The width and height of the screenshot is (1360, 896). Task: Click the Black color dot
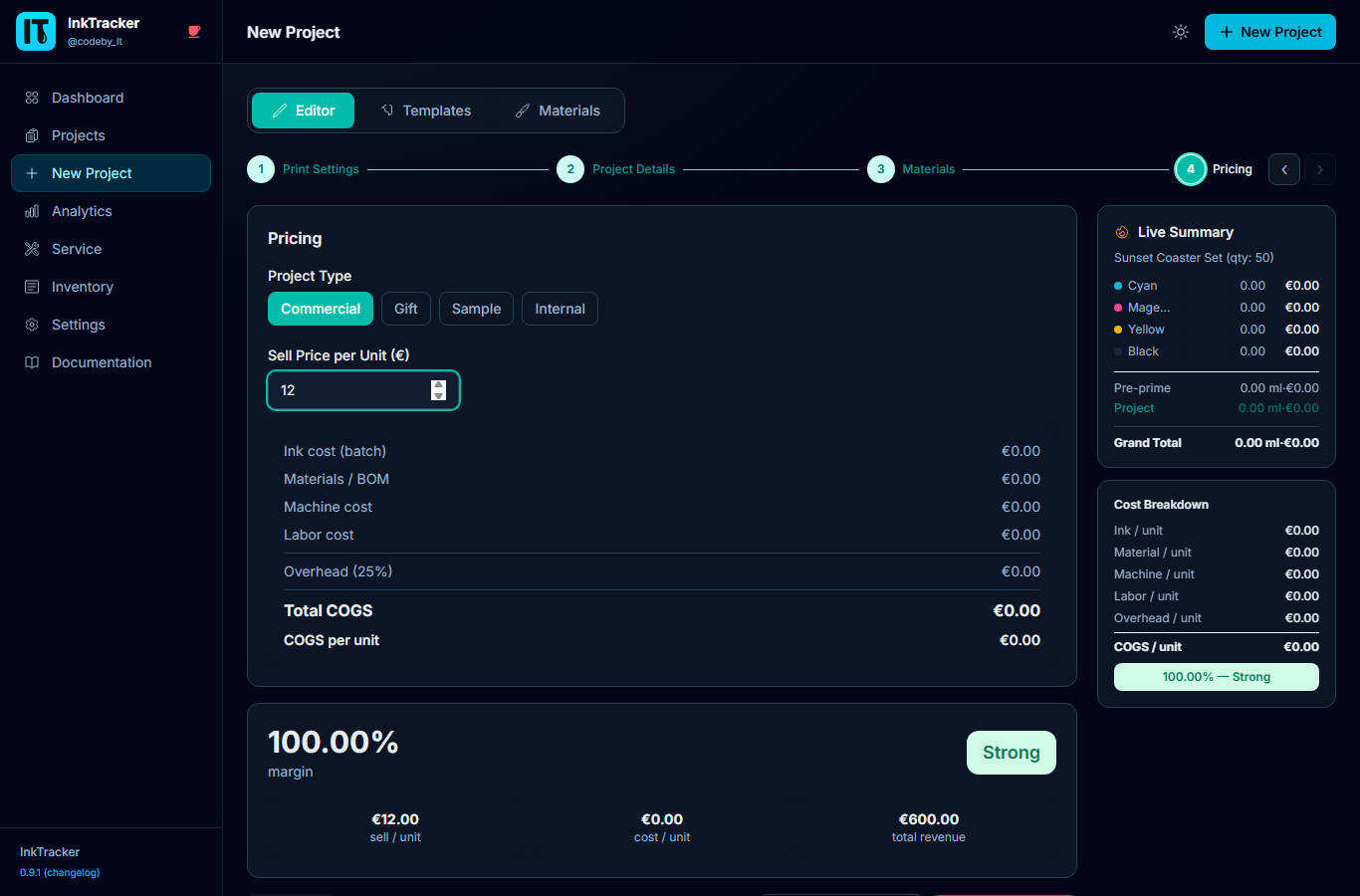click(x=1118, y=351)
